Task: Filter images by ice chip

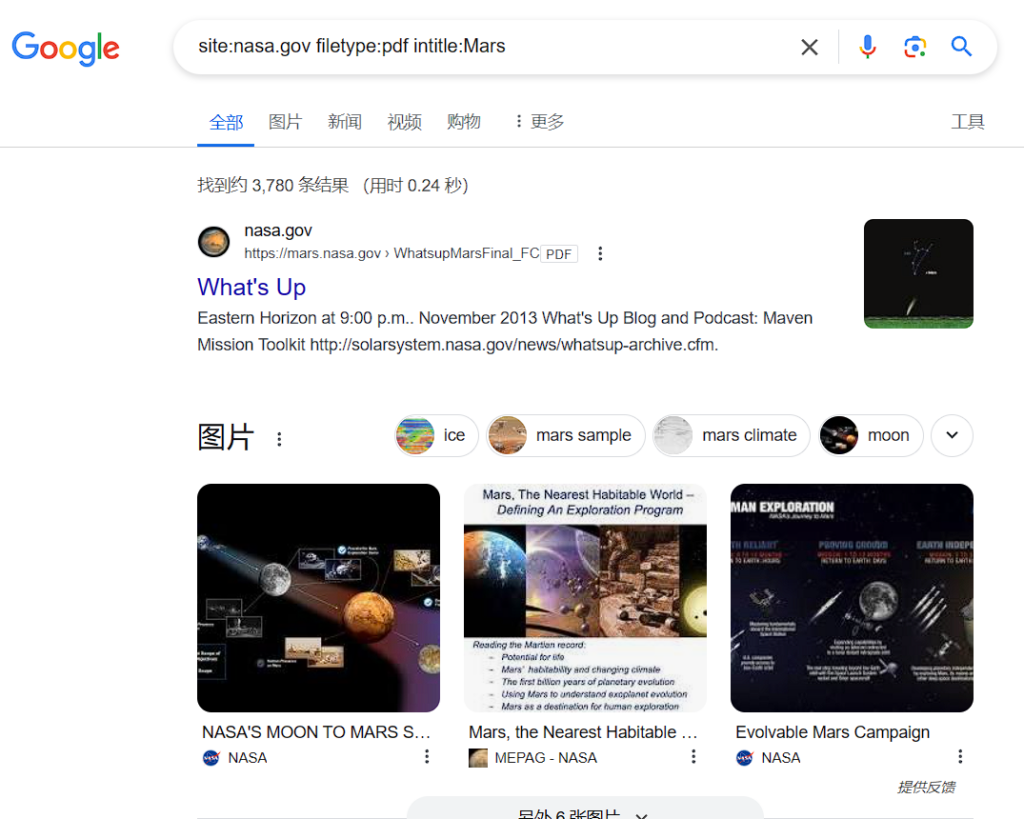Action: (x=436, y=436)
